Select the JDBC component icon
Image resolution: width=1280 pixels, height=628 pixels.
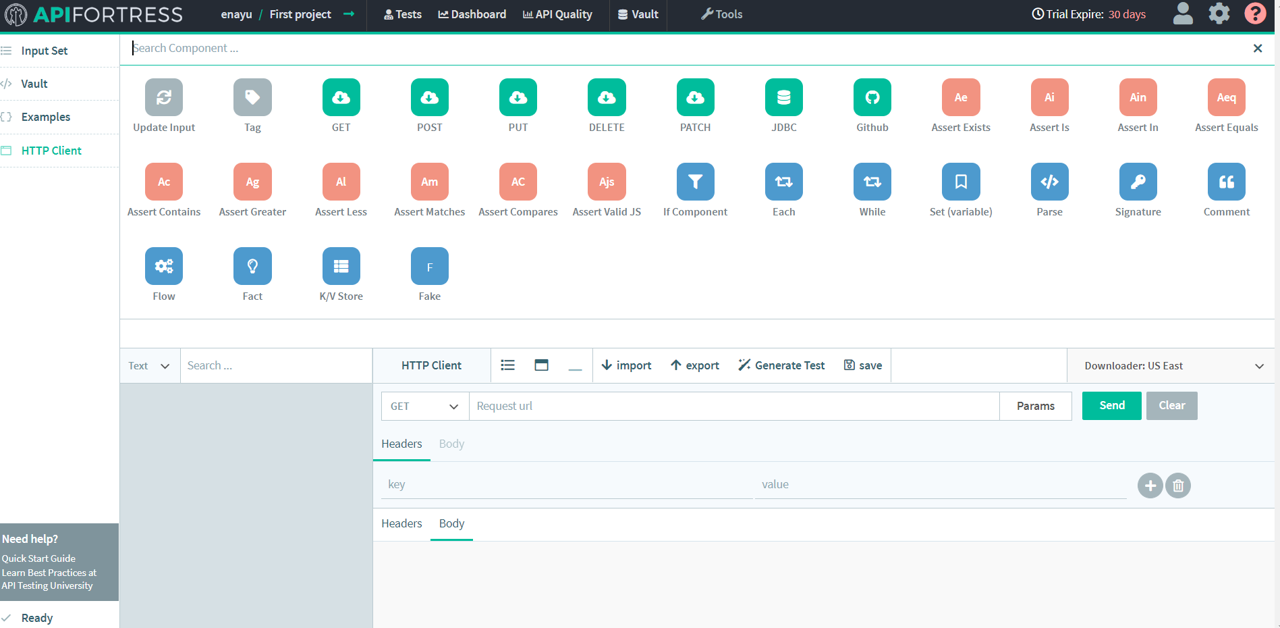(x=784, y=98)
